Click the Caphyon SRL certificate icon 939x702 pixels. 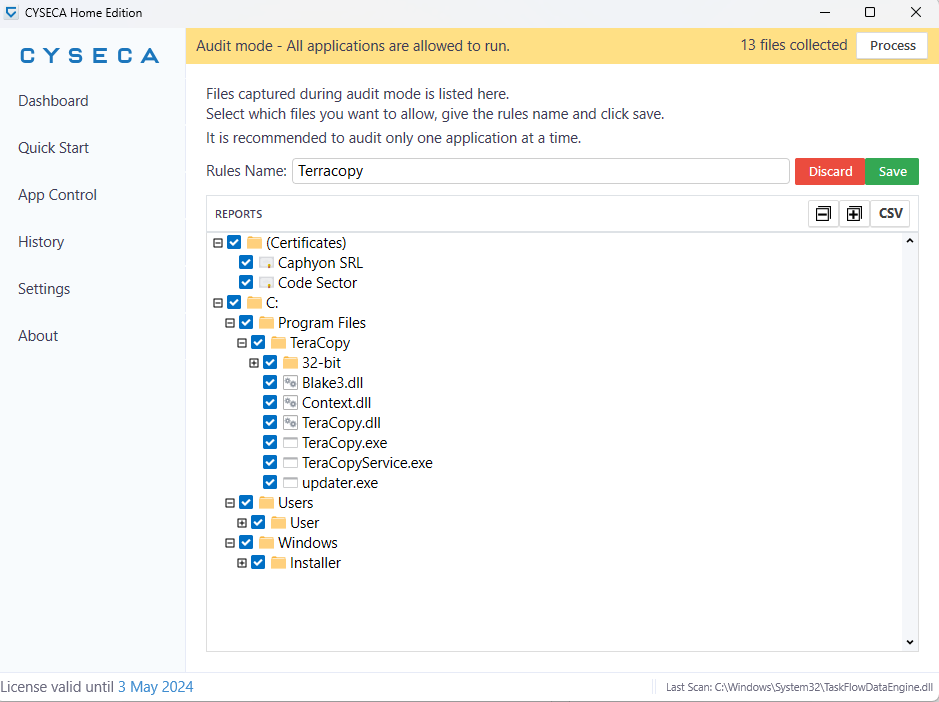coord(266,263)
